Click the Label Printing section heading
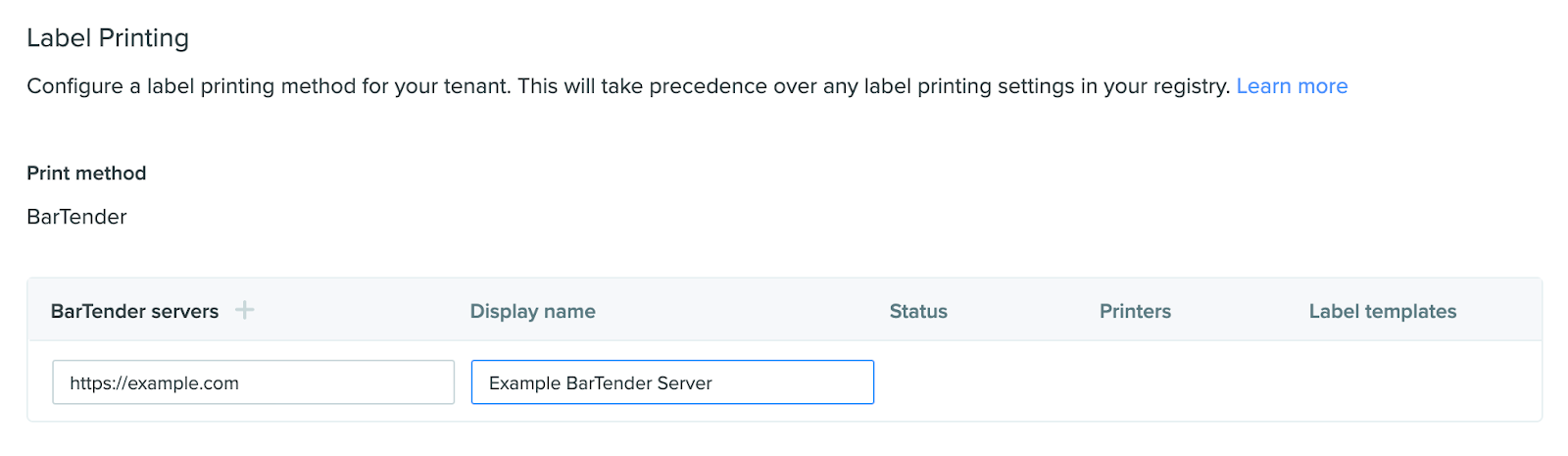 coord(108,38)
